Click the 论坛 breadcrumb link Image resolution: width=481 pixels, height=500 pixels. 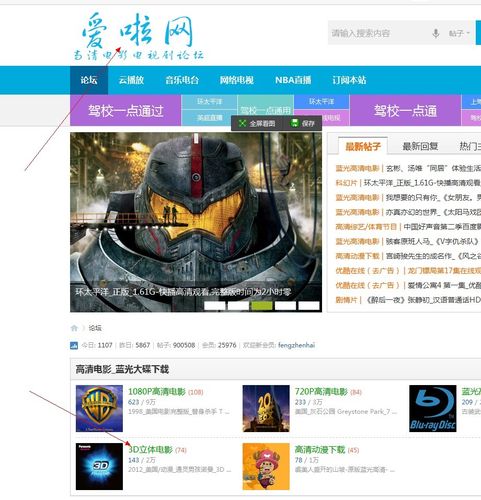click(x=95, y=328)
